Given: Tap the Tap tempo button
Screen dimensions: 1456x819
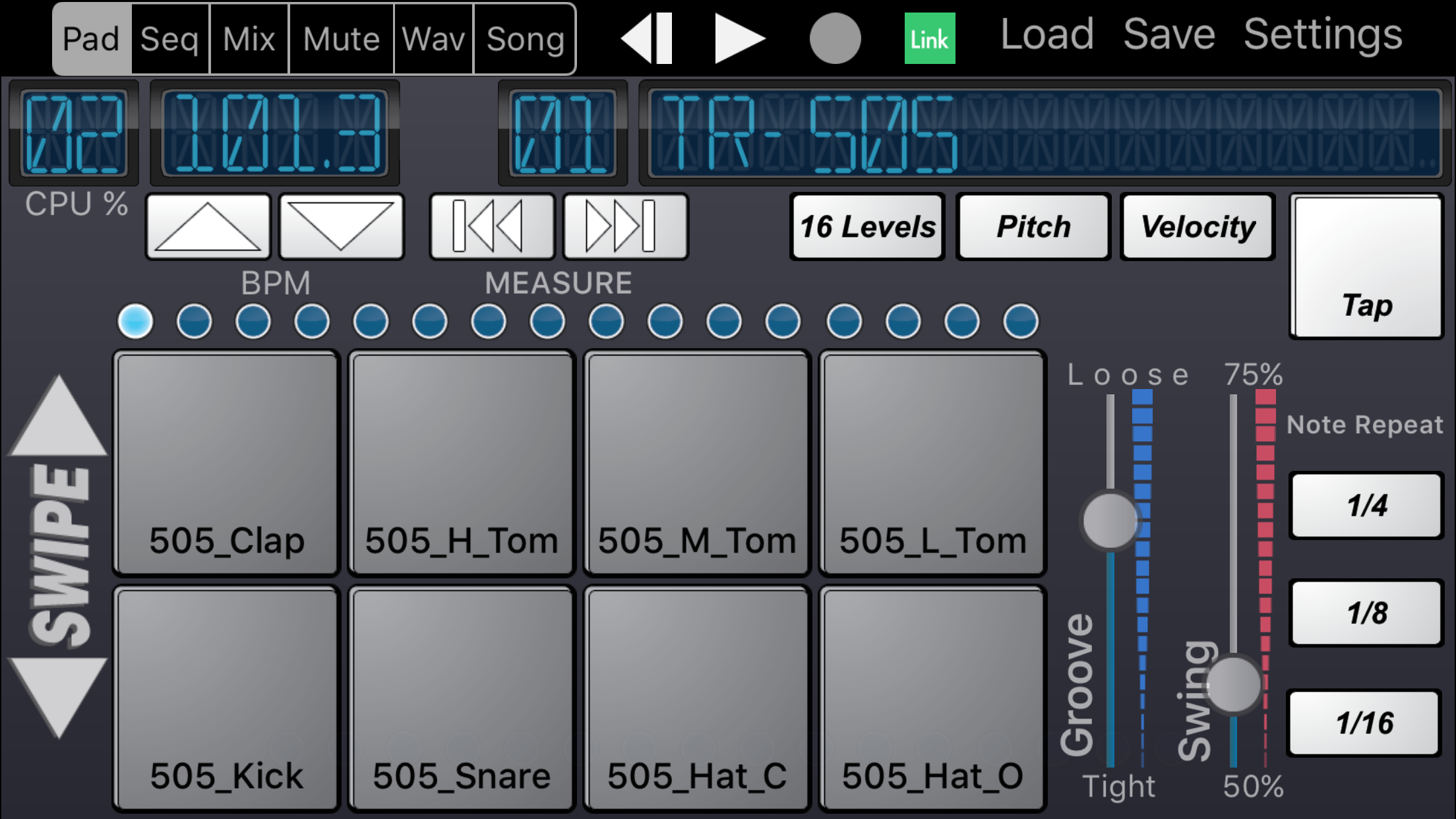Looking at the screenshot, I should click(1367, 267).
